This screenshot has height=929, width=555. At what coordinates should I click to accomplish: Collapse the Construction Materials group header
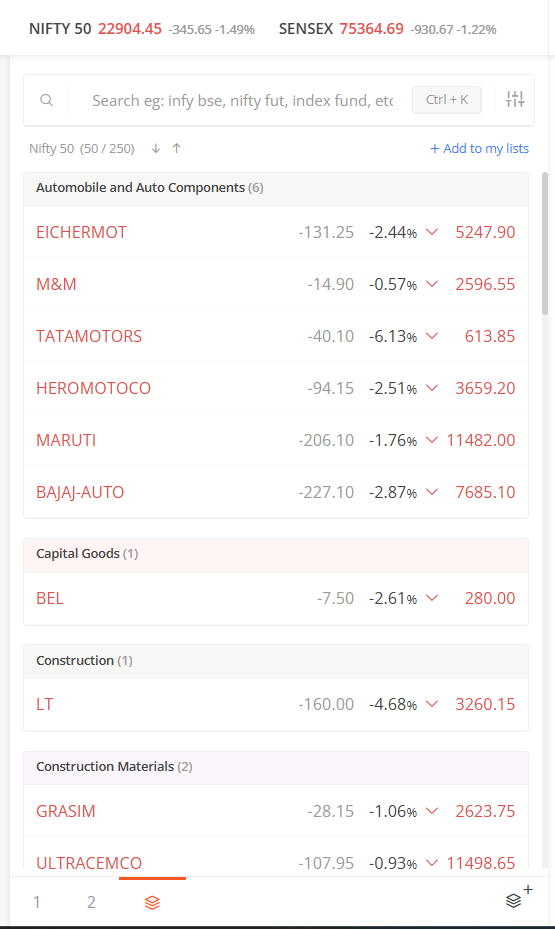tap(276, 768)
